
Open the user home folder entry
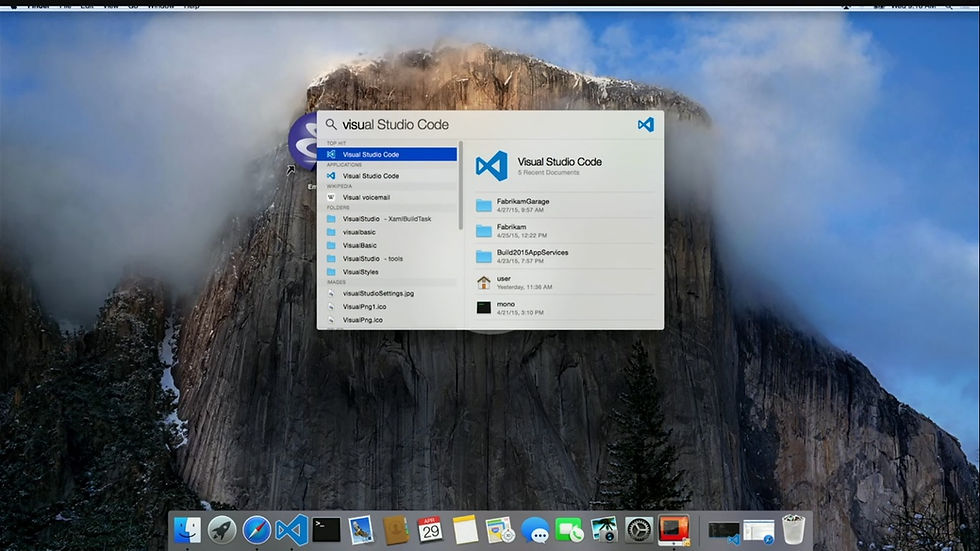click(566, 282)
